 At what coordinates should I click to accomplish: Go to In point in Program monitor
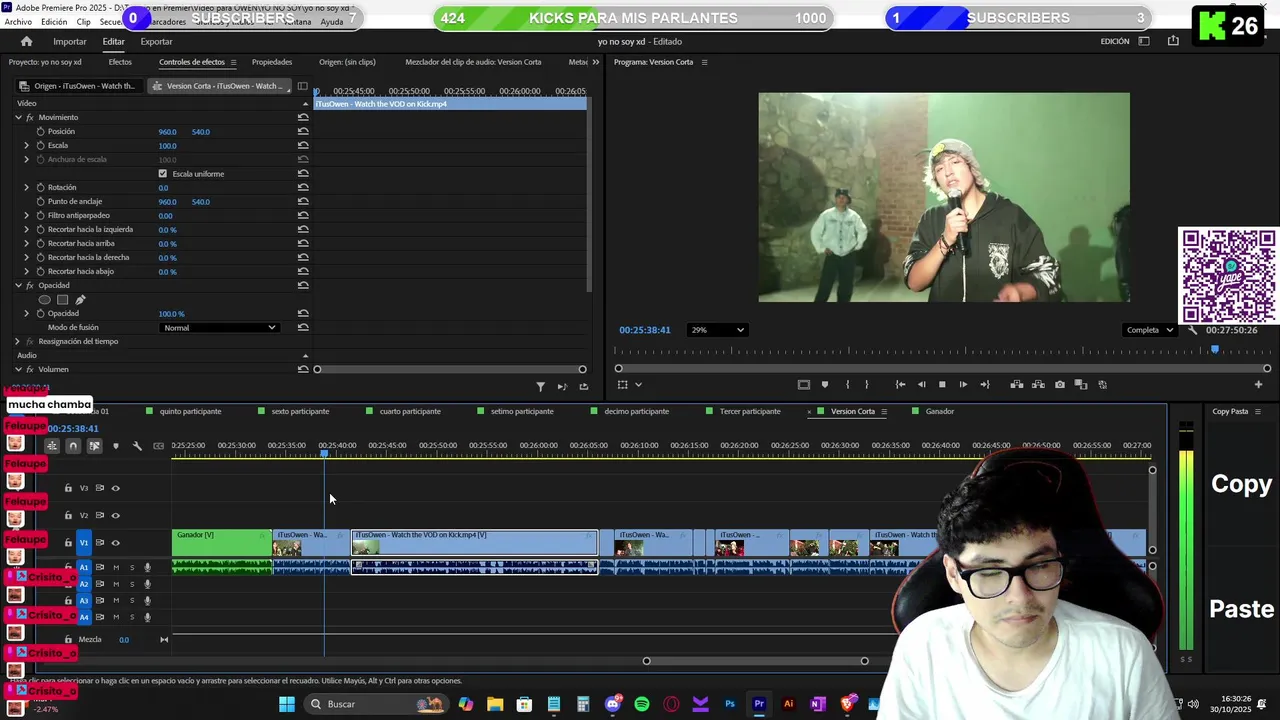(x=900, y=384)
